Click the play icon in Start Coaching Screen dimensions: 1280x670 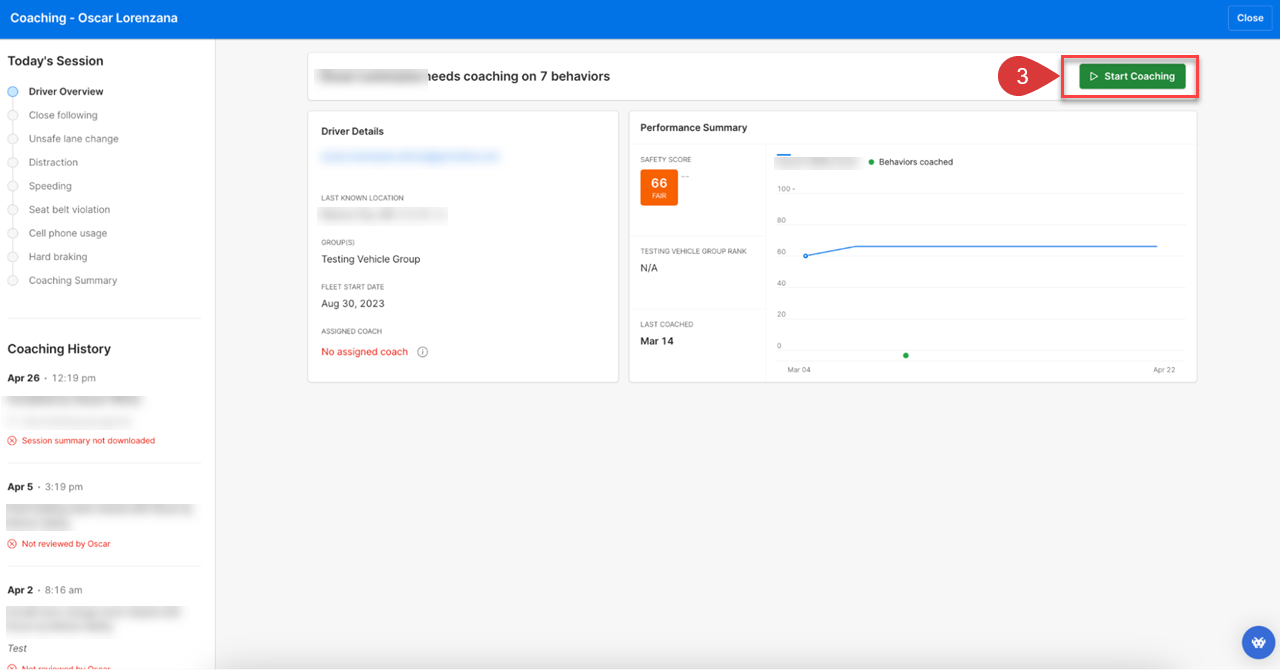click(1095, 77)
